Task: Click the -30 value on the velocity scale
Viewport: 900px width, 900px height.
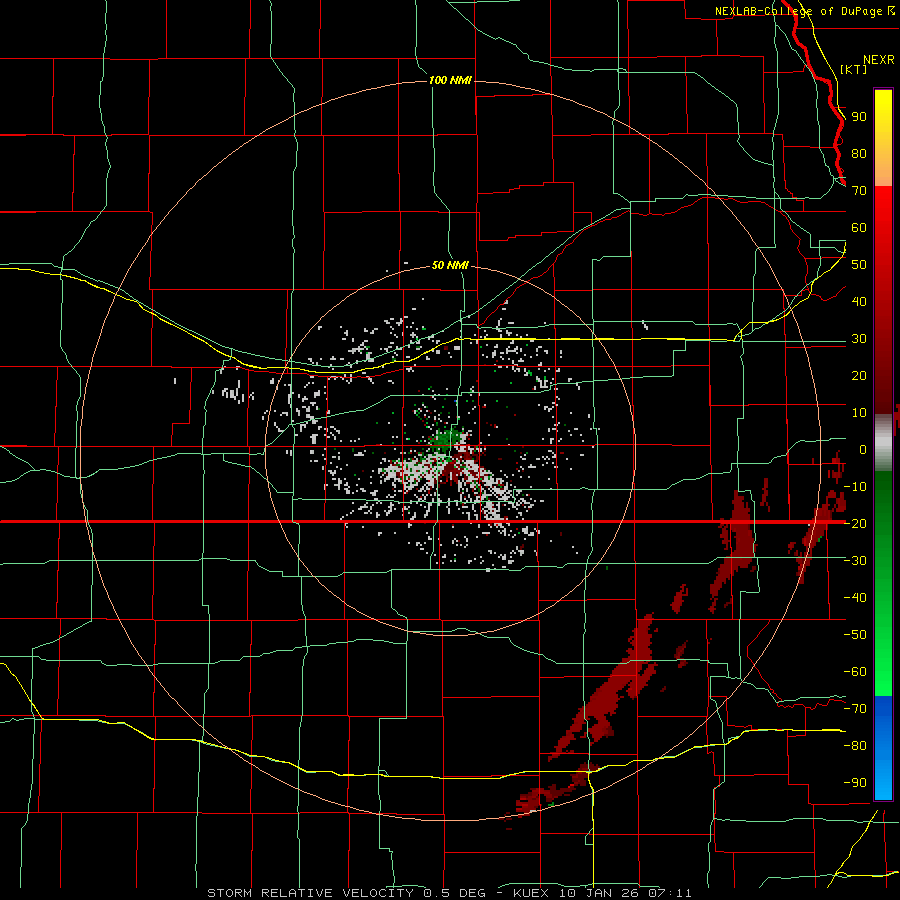Action: [855, 561]
